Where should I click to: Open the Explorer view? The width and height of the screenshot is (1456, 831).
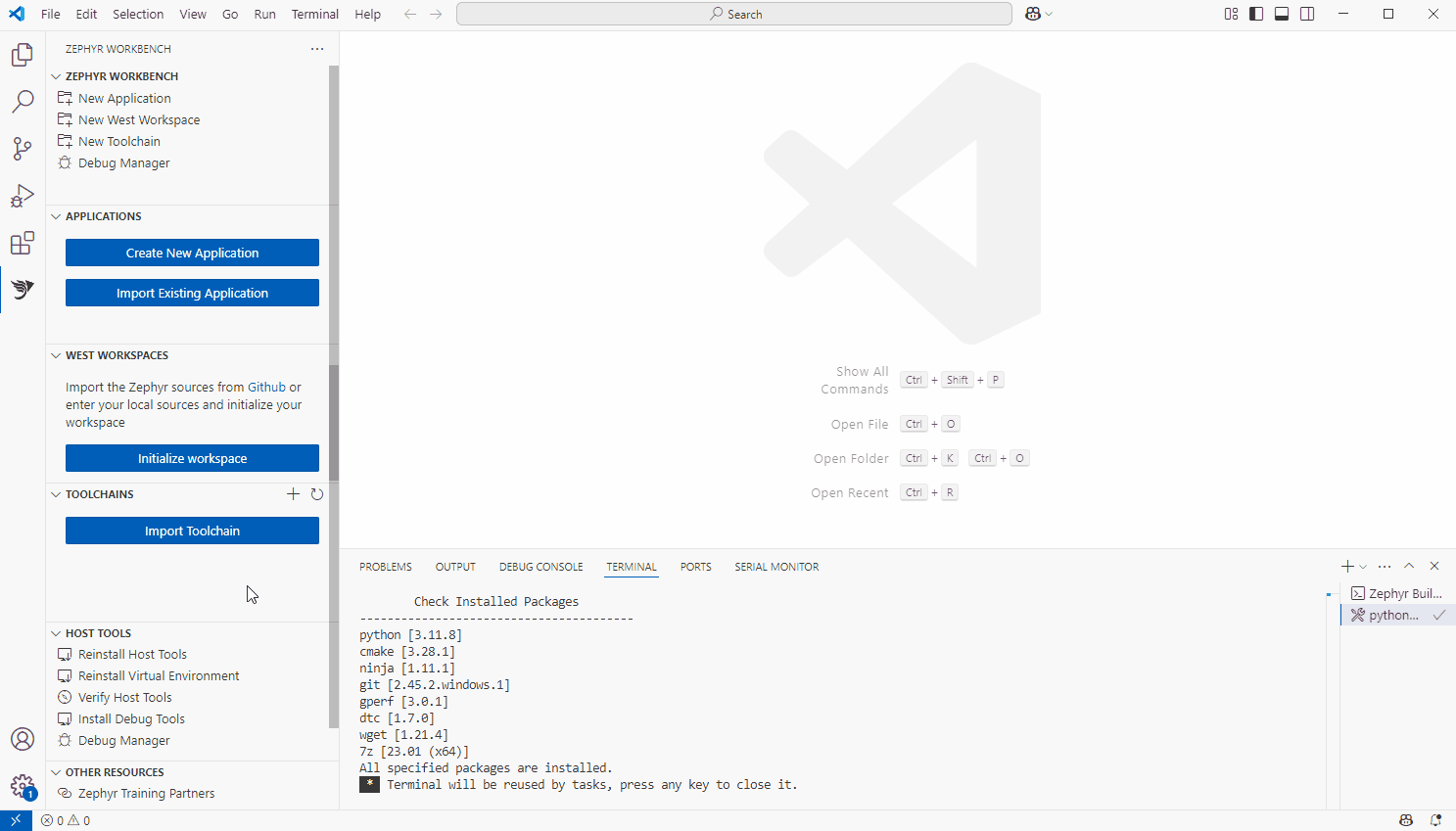22,55
